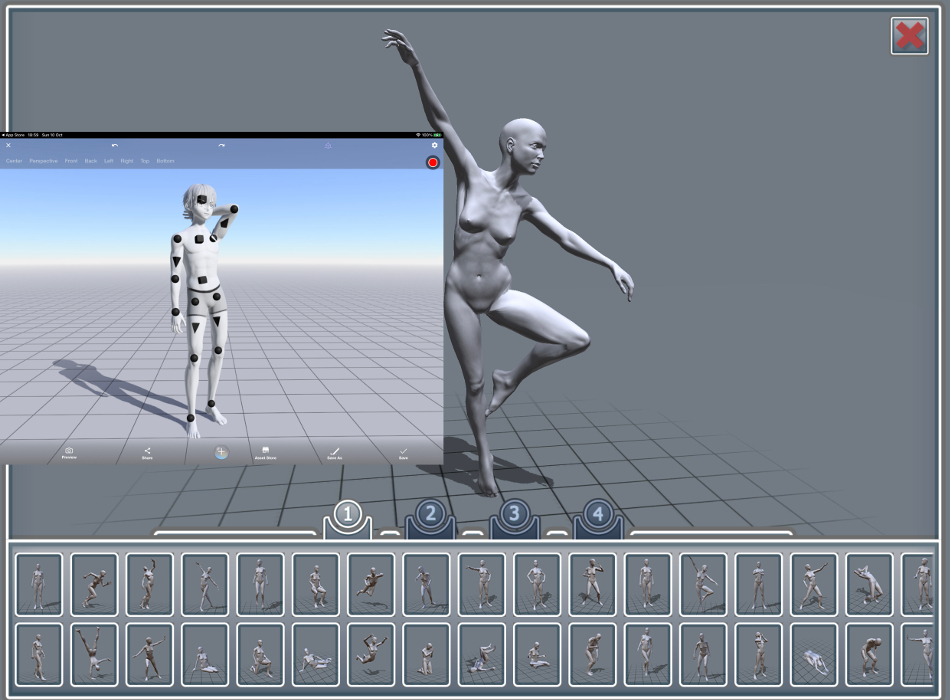This screenshot has height=700, width=950.
Task: Tap the Share icon
Action: [x=147, y=450]
